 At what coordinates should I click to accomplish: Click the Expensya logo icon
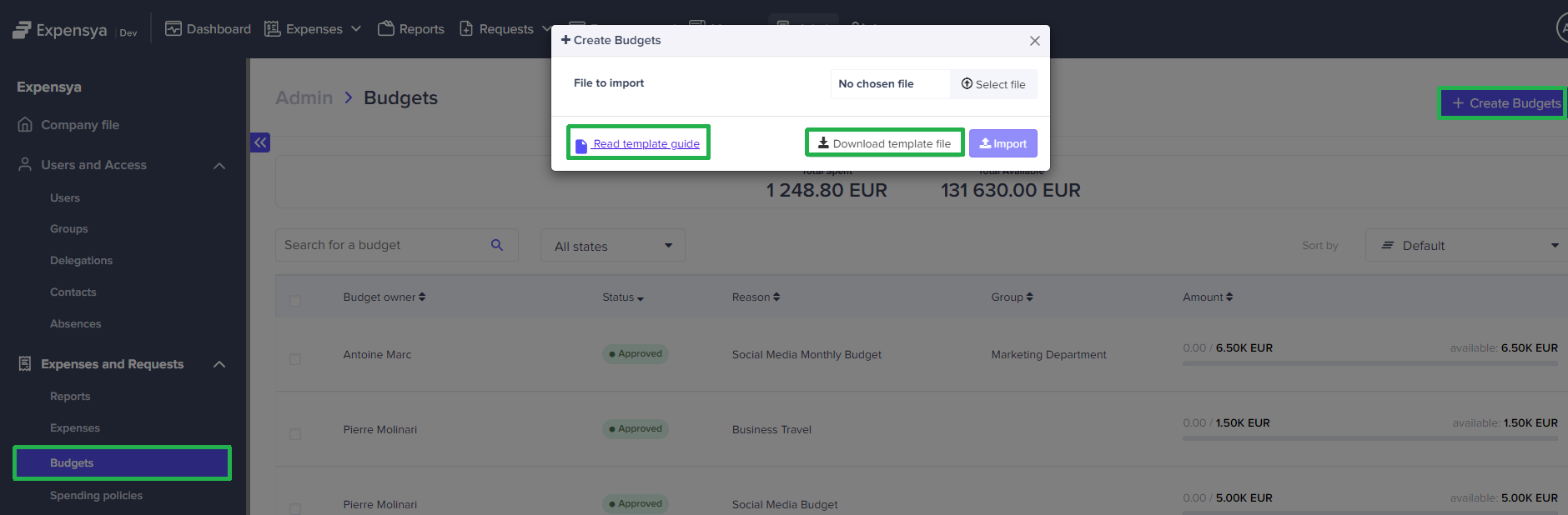(22, 31)
